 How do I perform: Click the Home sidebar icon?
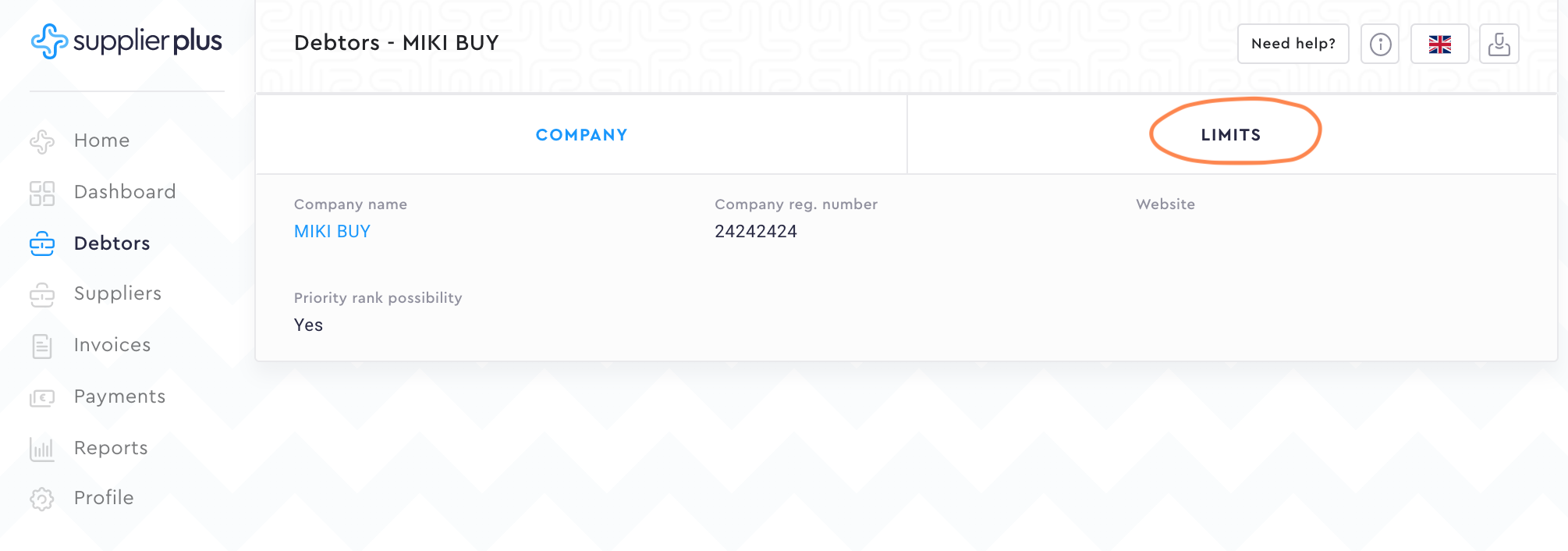42,141
